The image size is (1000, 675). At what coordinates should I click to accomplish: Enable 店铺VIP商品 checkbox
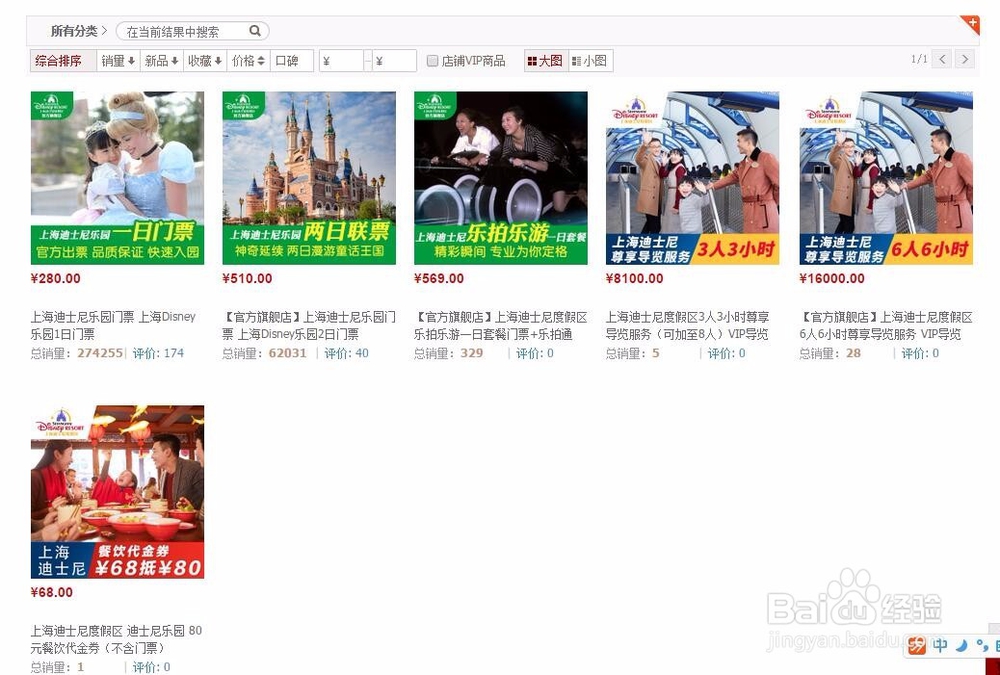click(x=432, y=61)
